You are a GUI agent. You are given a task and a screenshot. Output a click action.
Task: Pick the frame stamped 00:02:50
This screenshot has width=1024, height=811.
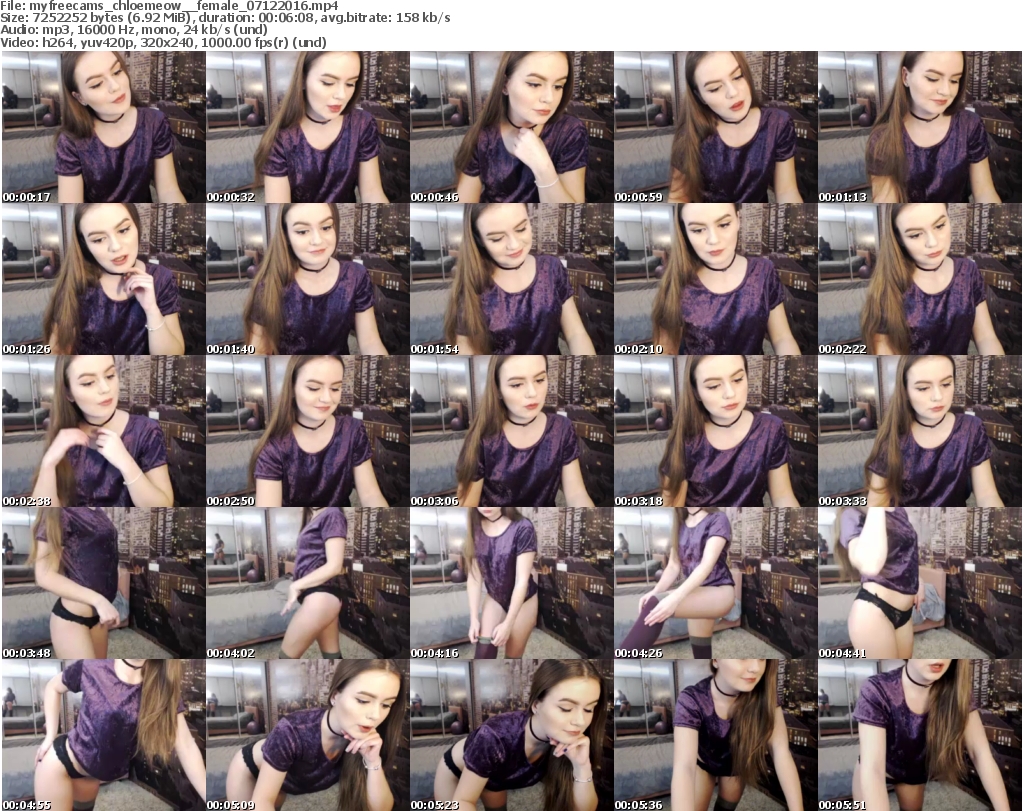[308, 431]
